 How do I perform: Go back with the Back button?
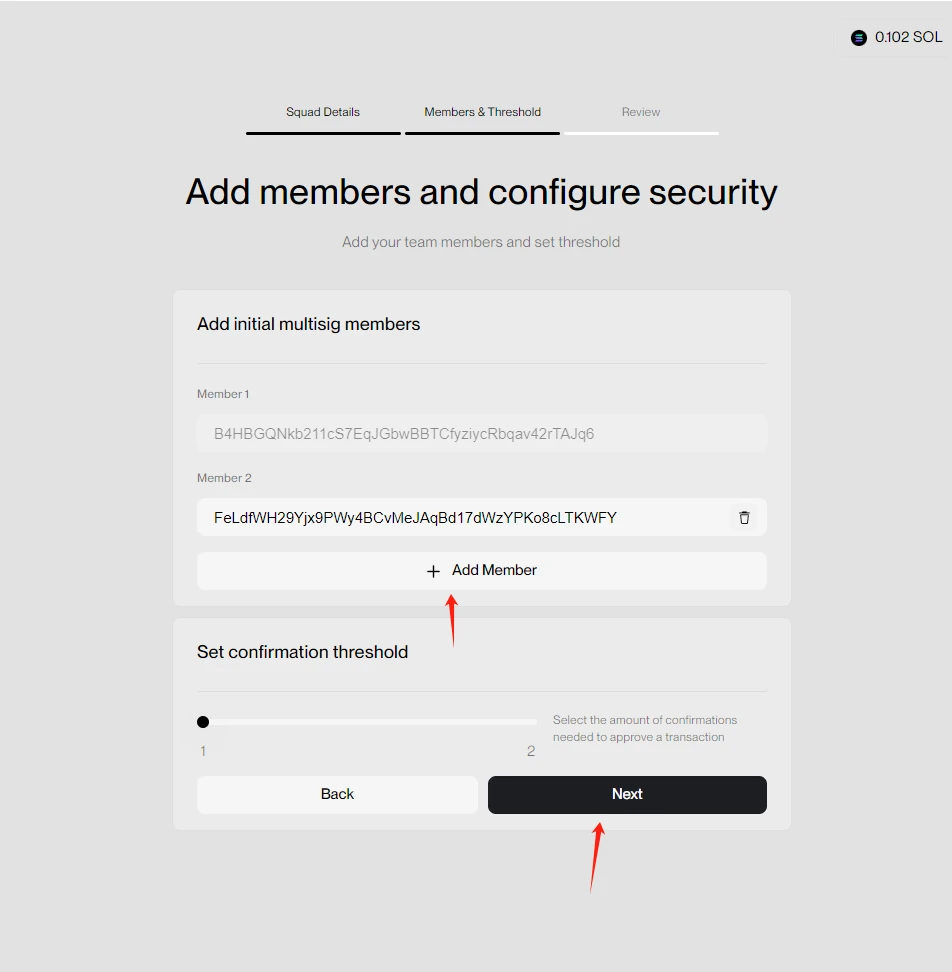click(337, 794)
